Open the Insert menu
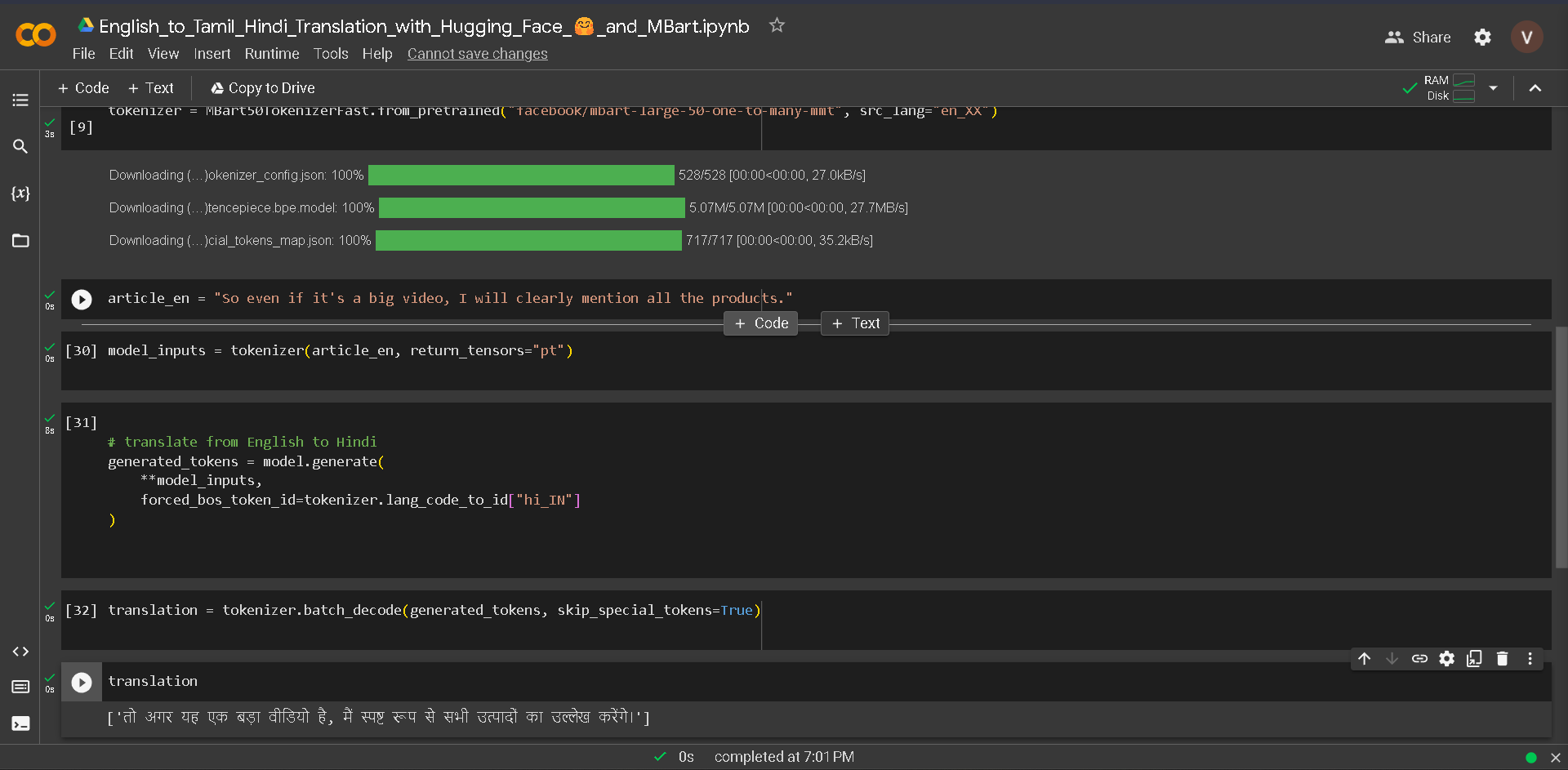Viewport: 1568px width, 770px height. coord(212,54)
